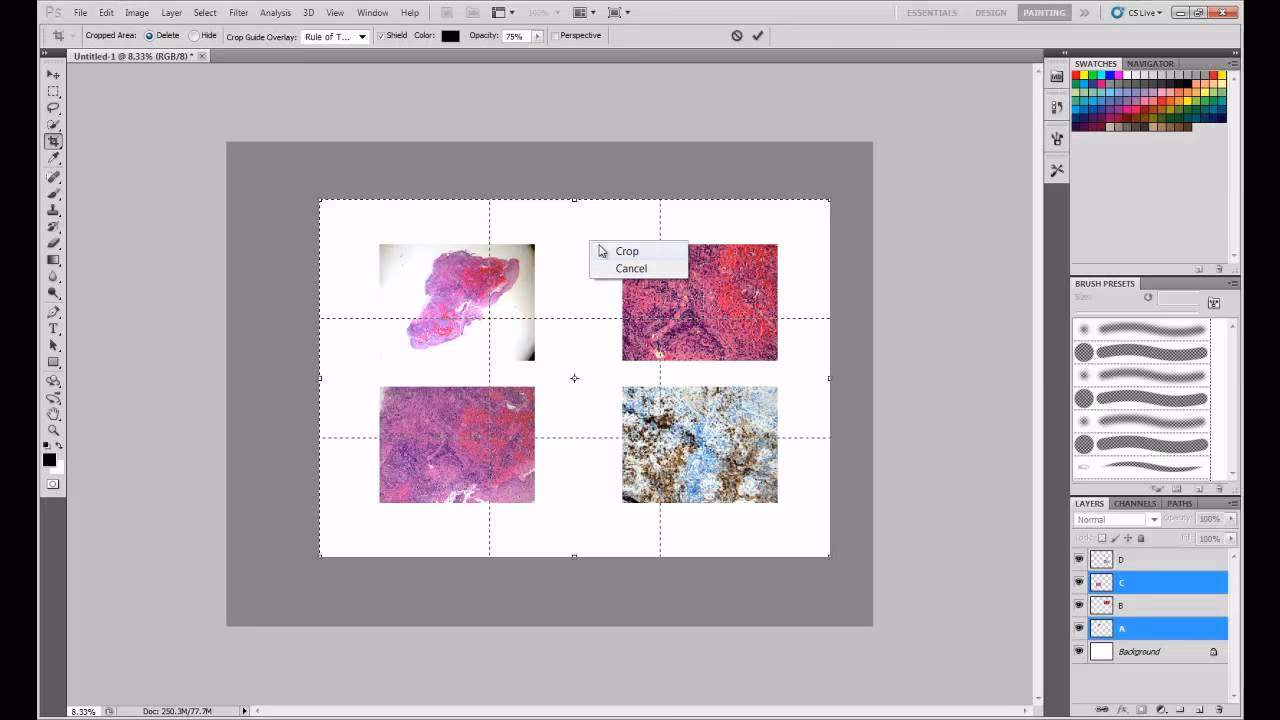Screen dimensions: 1280x720
Task: Open the Filter menu
Action: click(238, 13)
